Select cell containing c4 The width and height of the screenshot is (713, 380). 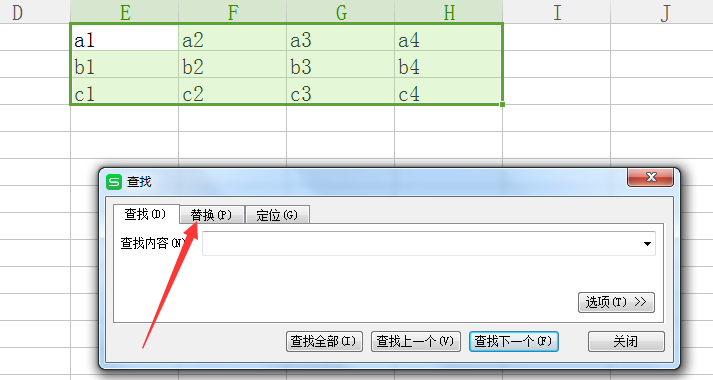pyautogui.click(x=448, y=91)
